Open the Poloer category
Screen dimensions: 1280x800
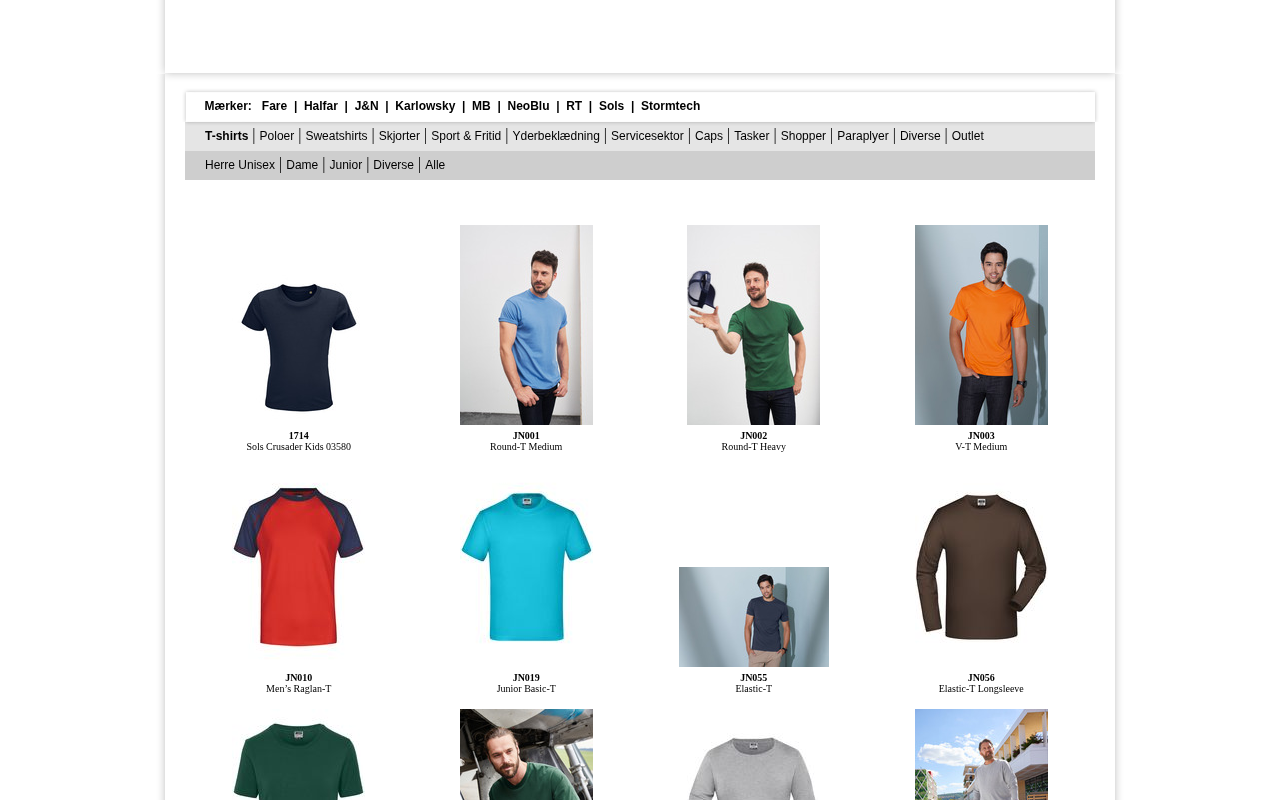(x=277, y=136)
